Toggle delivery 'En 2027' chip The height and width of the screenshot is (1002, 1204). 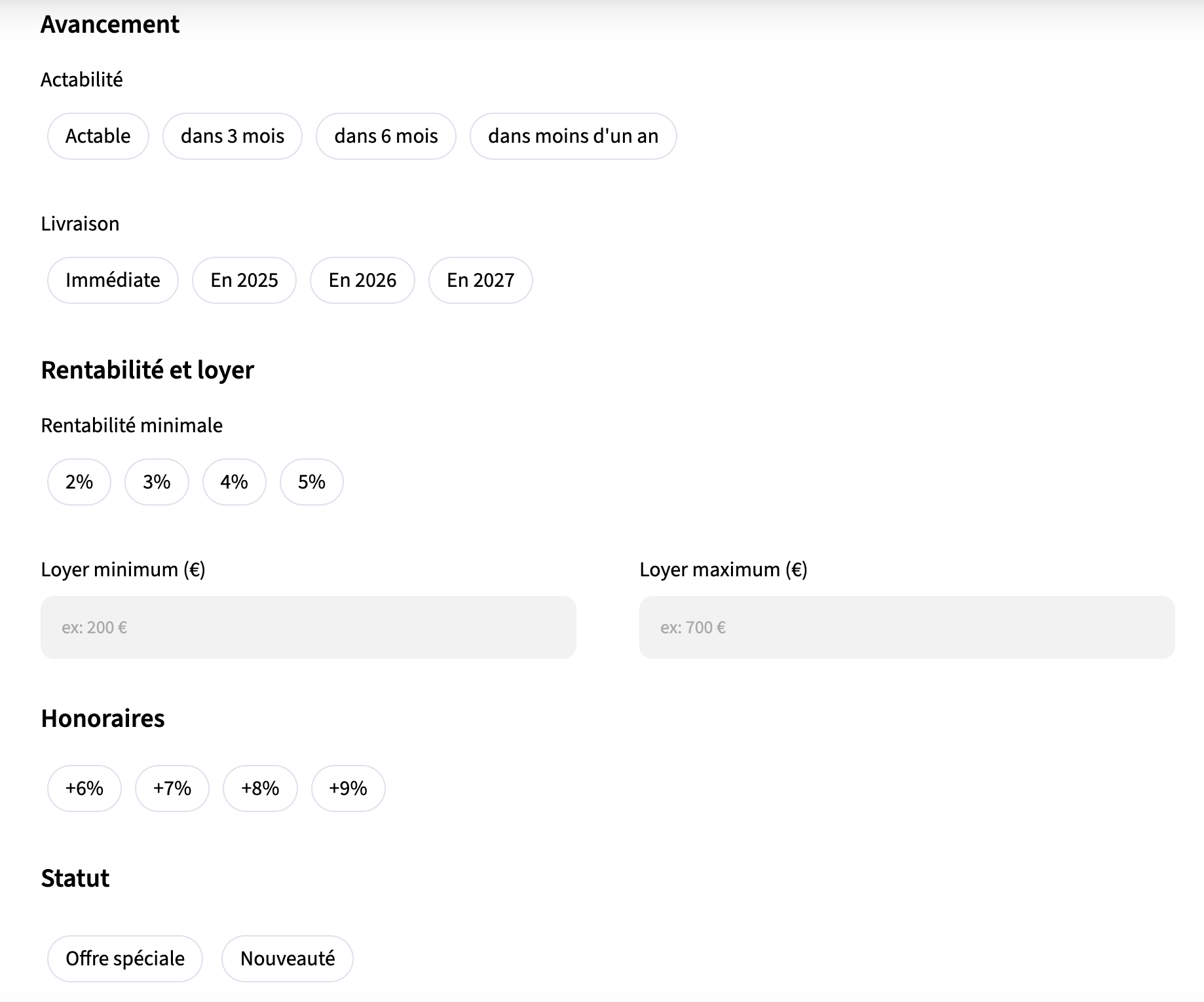480,280
